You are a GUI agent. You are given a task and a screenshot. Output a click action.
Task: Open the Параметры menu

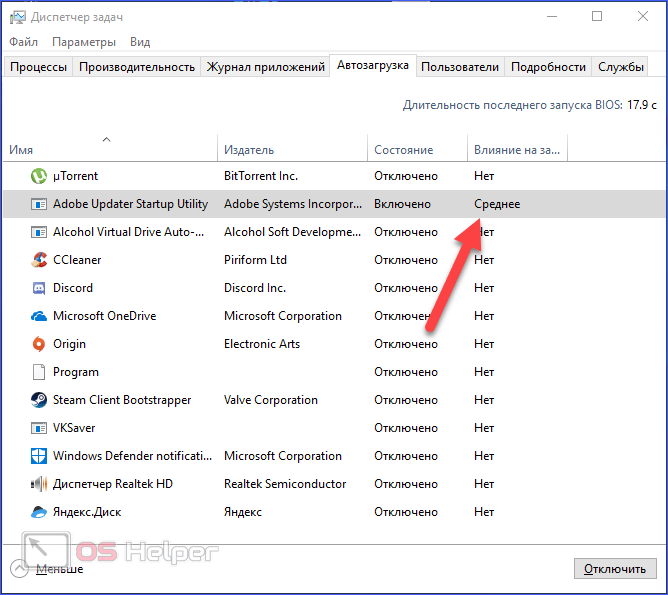coord(84,42)
